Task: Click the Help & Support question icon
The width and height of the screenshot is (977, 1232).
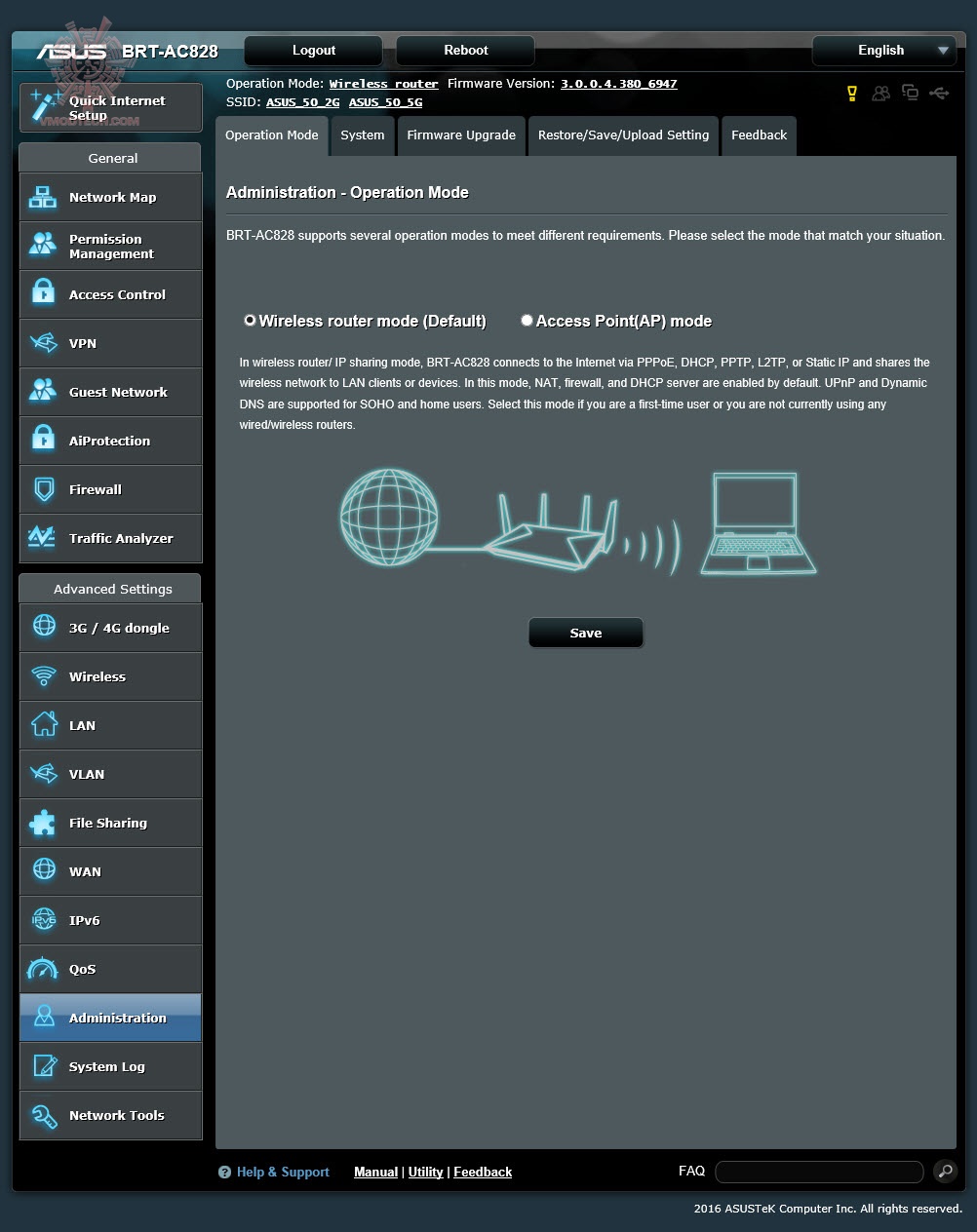Action: point(224,1173)
